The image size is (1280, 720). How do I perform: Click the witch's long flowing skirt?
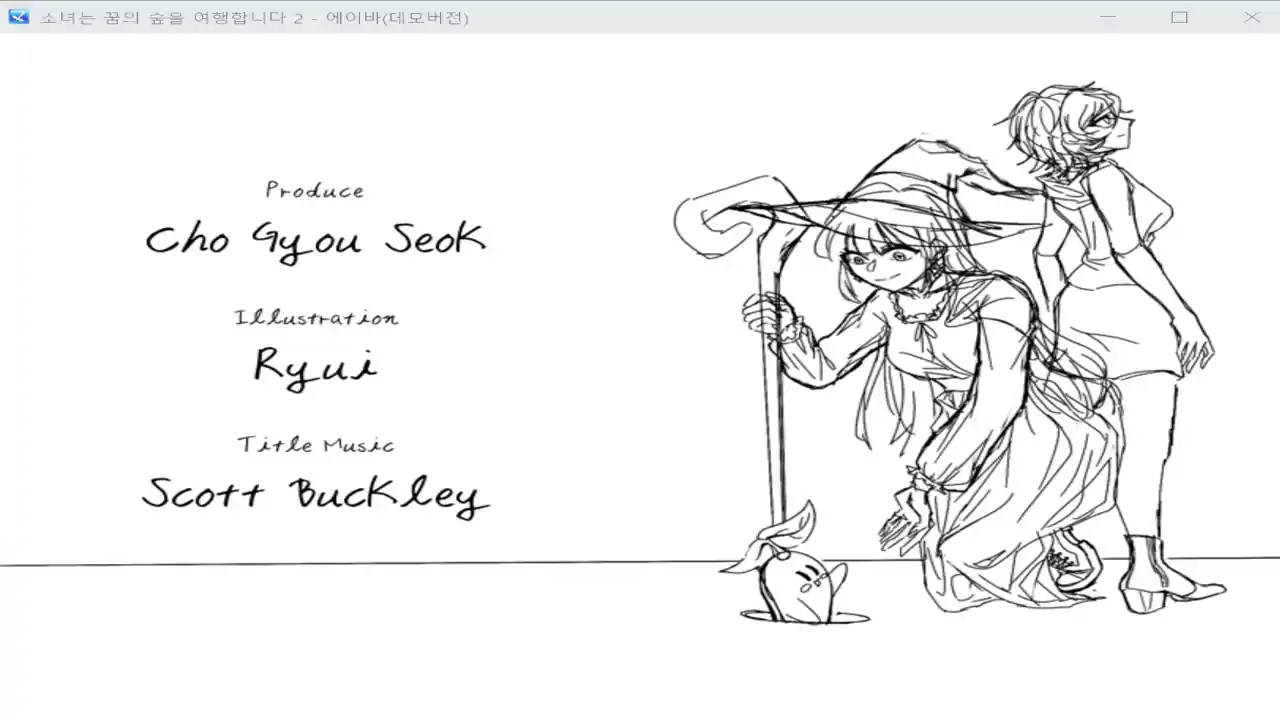click(x=1010, y=500)
